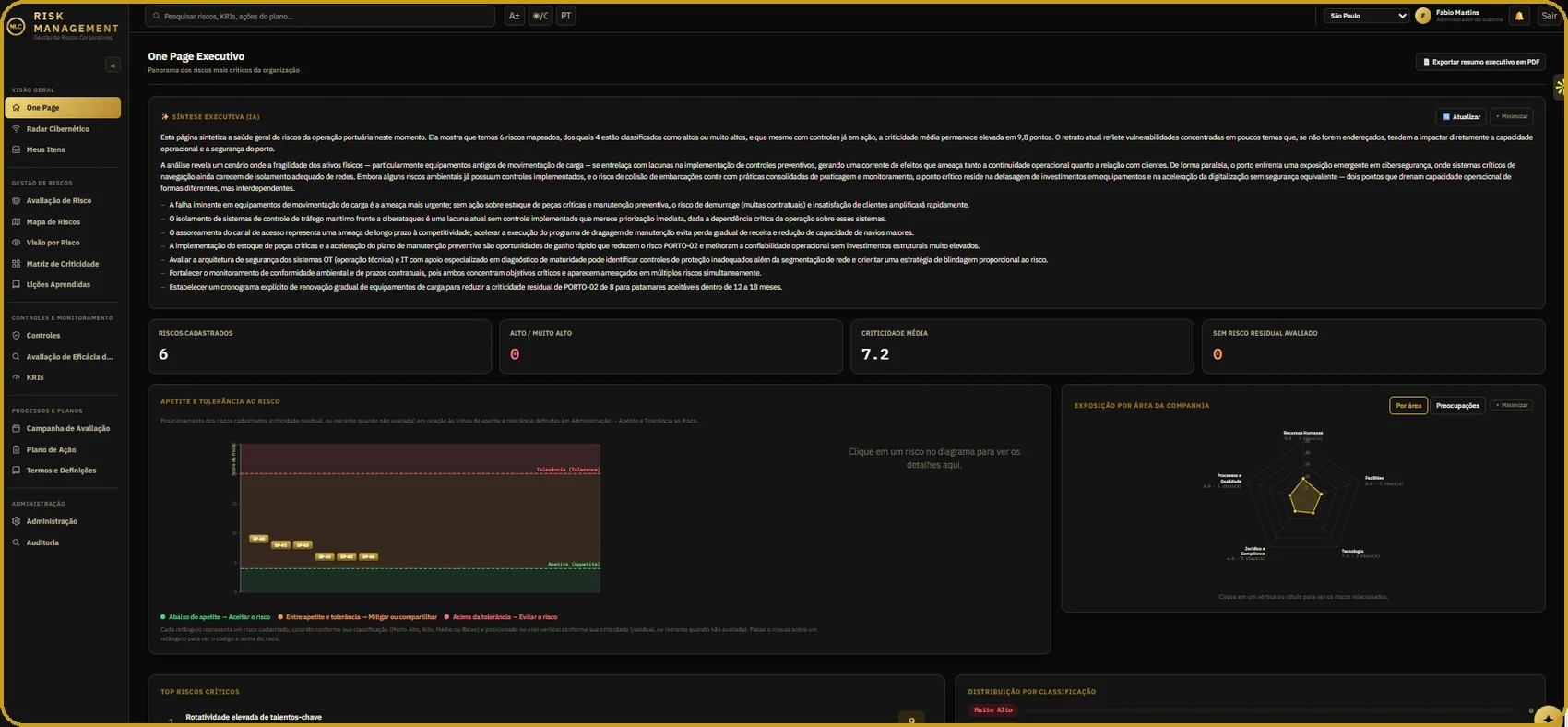Open the notifications bell
This screenshot has width=1568, height=727.
click(1519, 16)
